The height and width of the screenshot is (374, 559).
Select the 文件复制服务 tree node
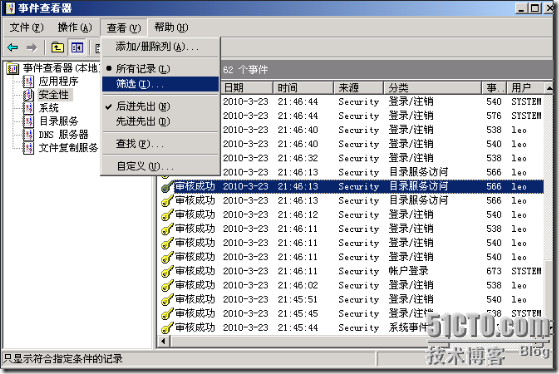click(x=68, y=148)
